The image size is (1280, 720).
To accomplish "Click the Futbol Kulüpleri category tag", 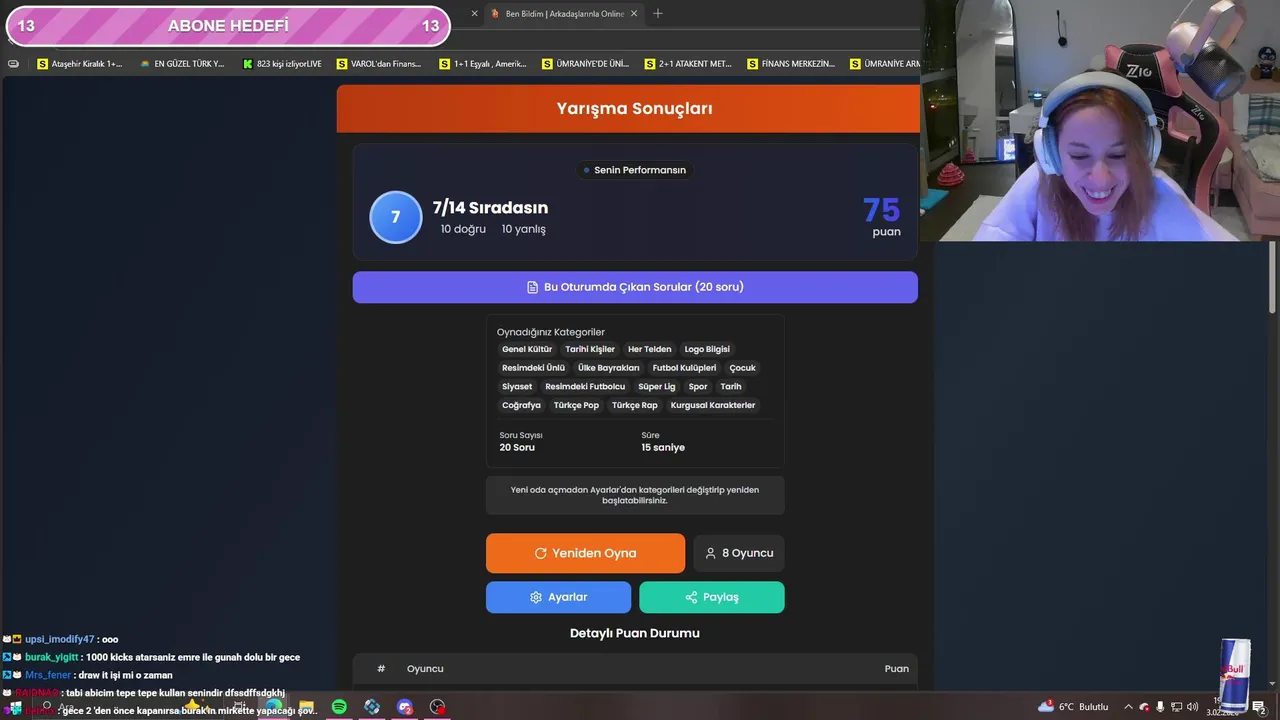I will tap(684, 368).
